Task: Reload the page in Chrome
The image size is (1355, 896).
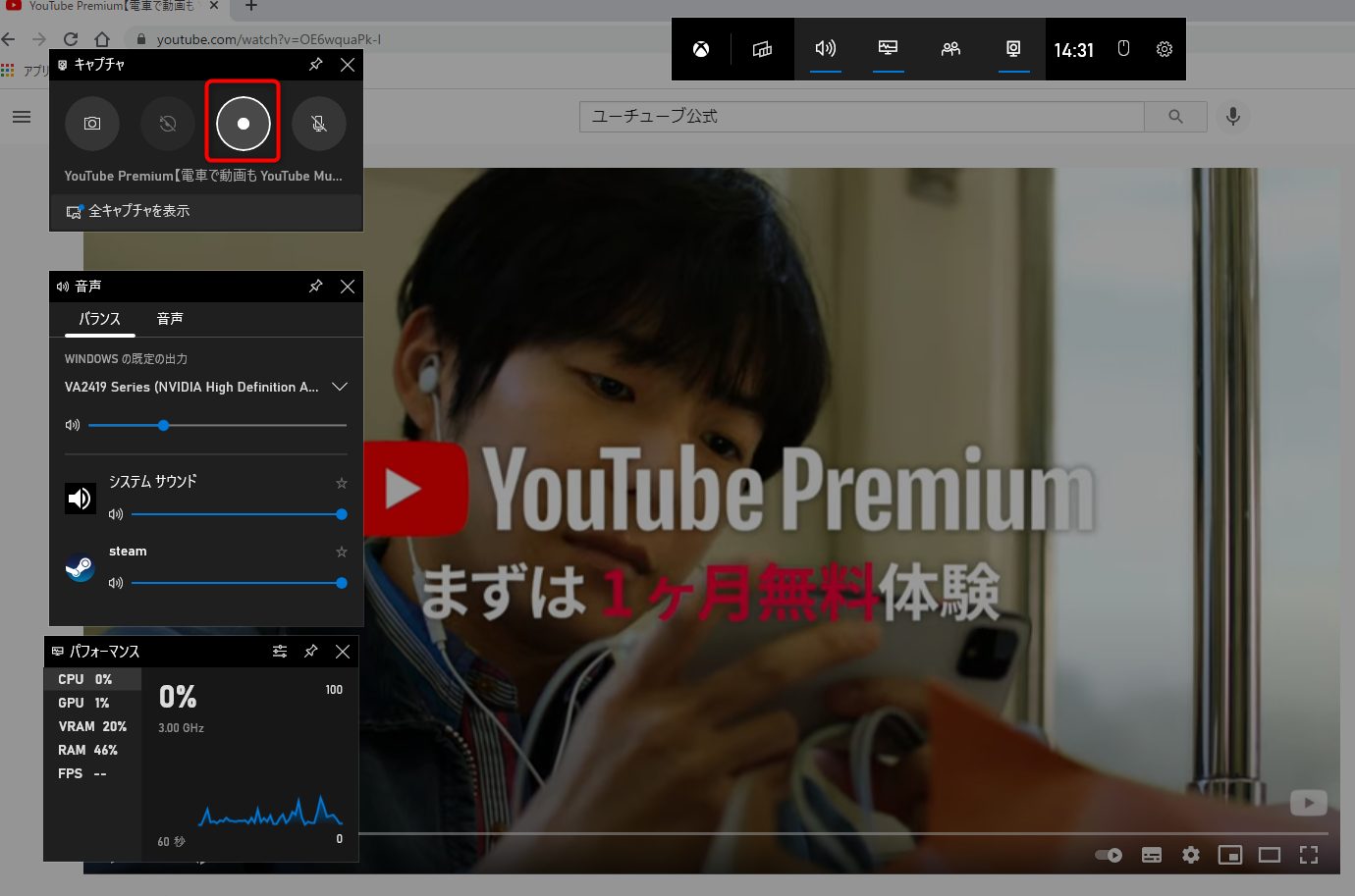Action: tap(71, 39)
